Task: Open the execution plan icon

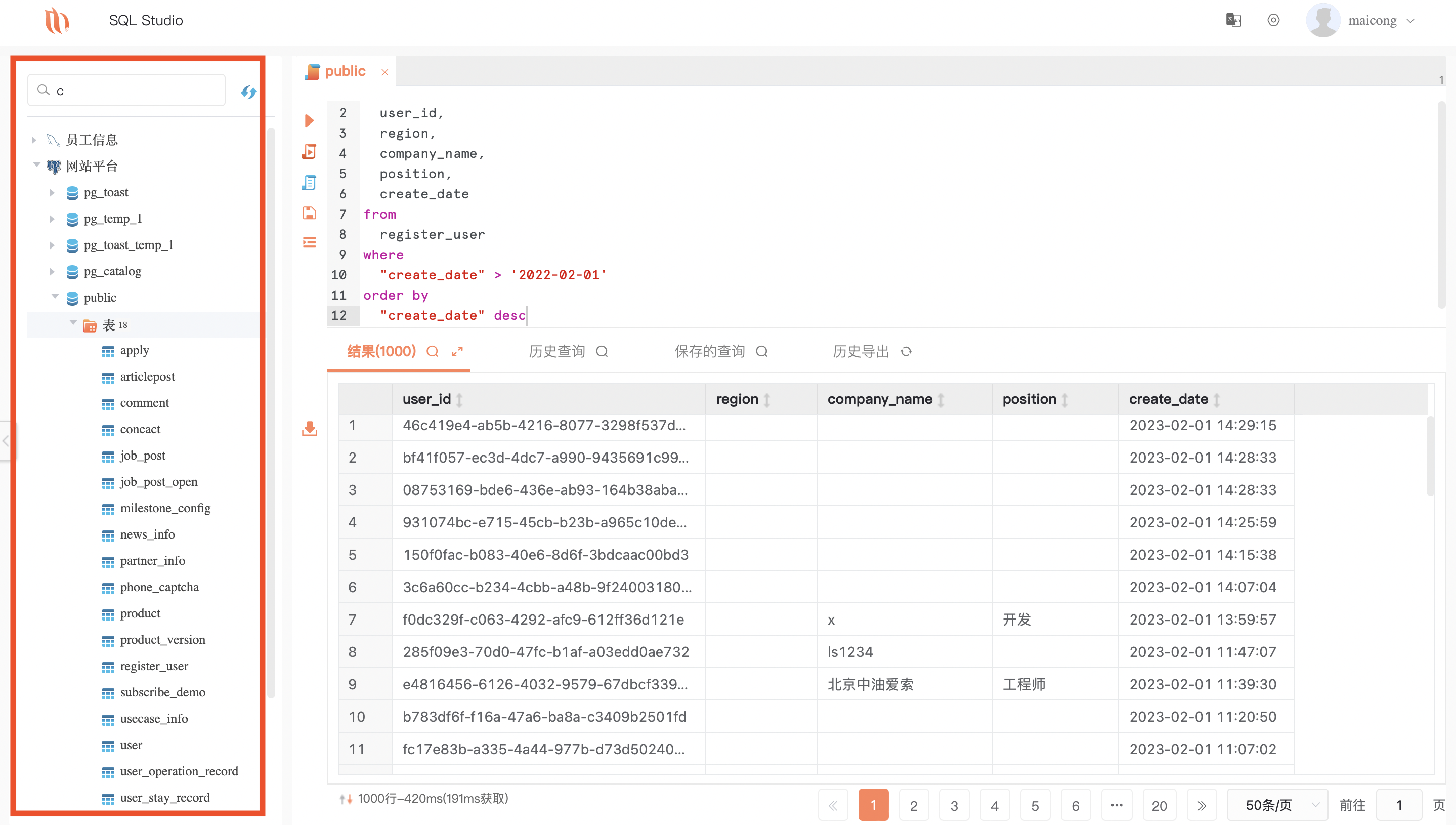Action: click(x=309, y=151)
